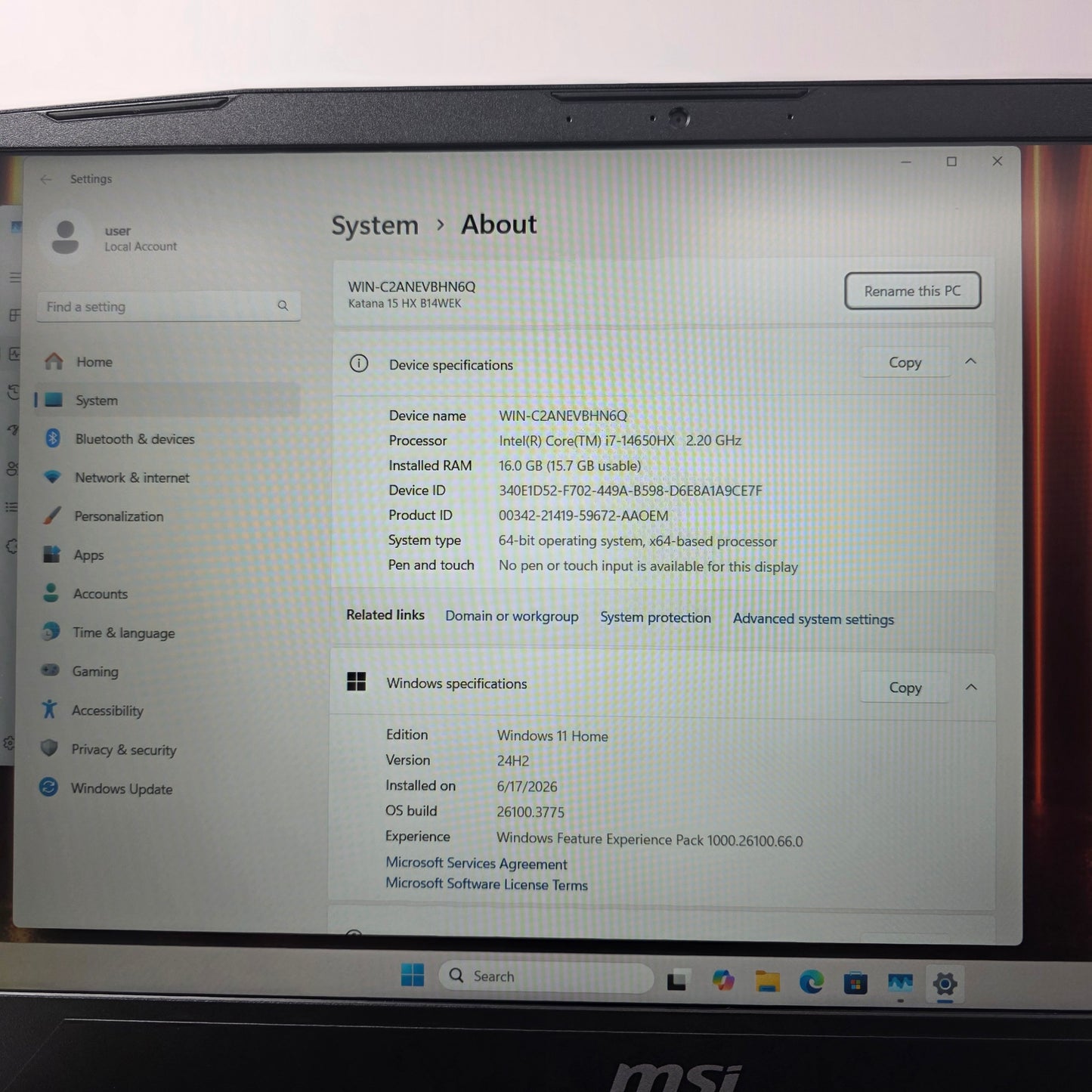Click the Windows Update sync icon
1092x1092 pixels.
(x=48, y=787)
